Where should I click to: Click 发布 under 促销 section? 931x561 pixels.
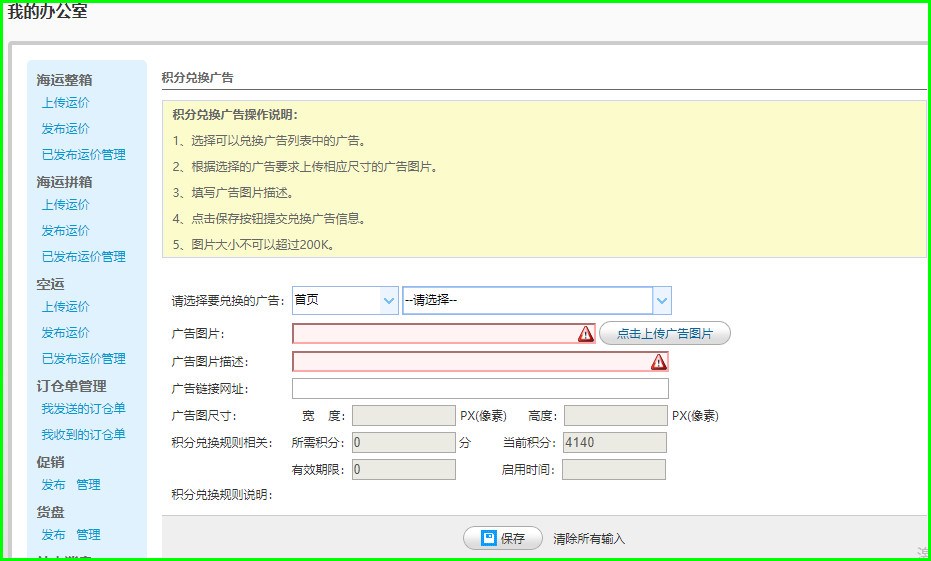53,484
